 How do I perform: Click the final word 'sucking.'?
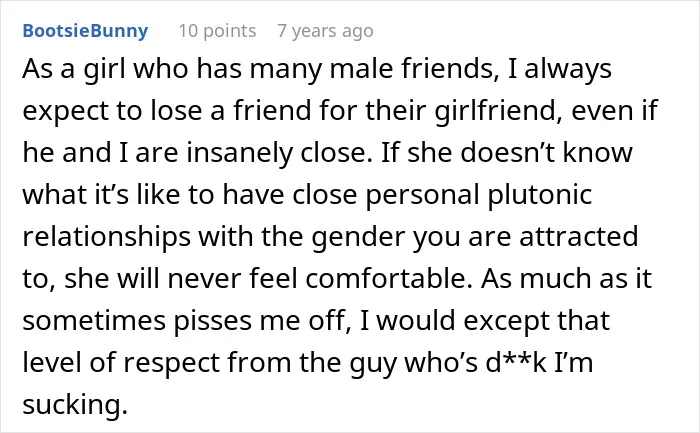(75, 405)
